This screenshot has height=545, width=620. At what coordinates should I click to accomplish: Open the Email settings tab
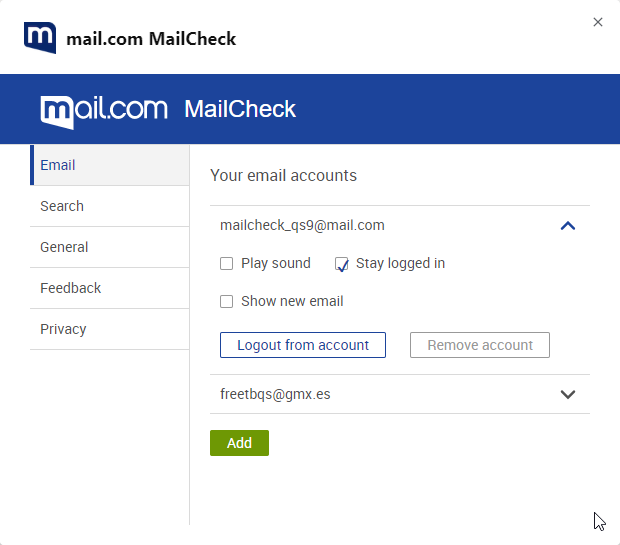click(58, 165)
